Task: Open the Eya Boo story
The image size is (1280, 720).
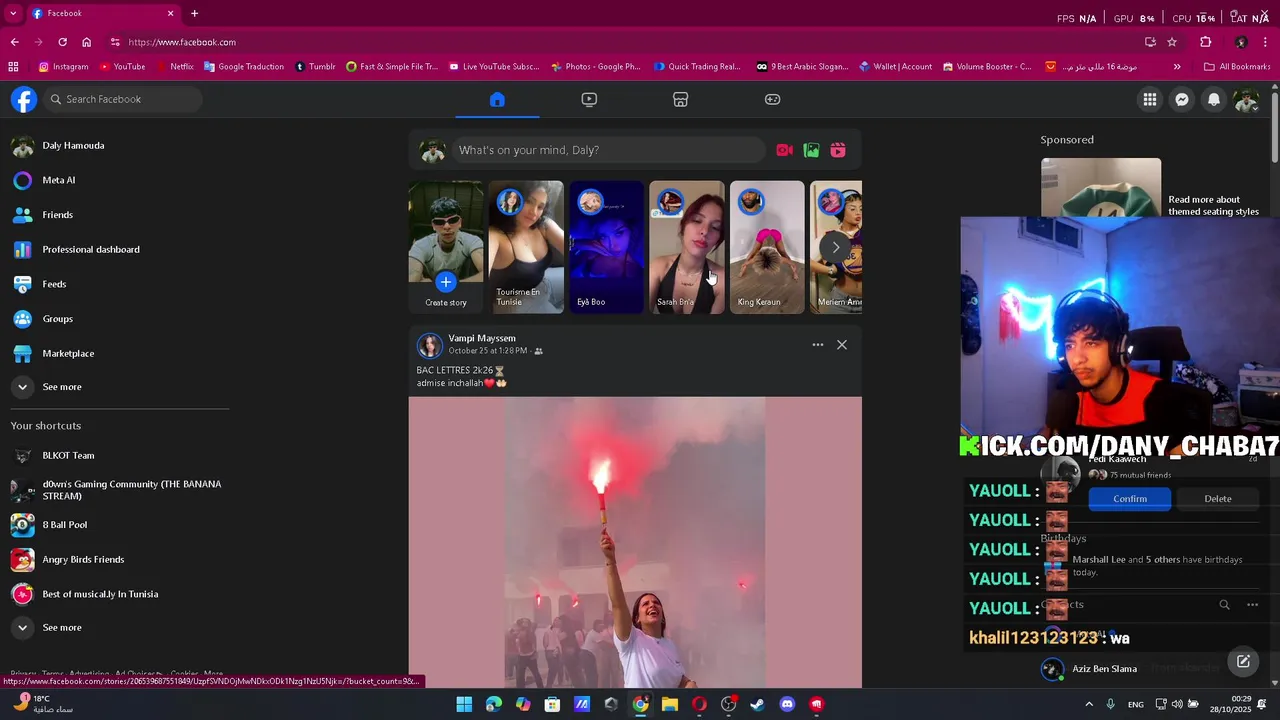Action: (607, 247)
